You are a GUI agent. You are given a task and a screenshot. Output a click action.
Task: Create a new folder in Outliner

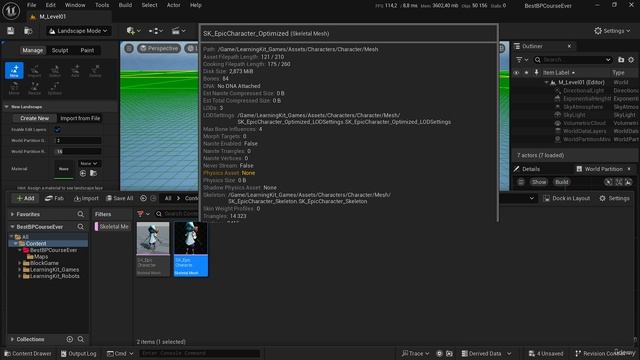tap(621, 60)
